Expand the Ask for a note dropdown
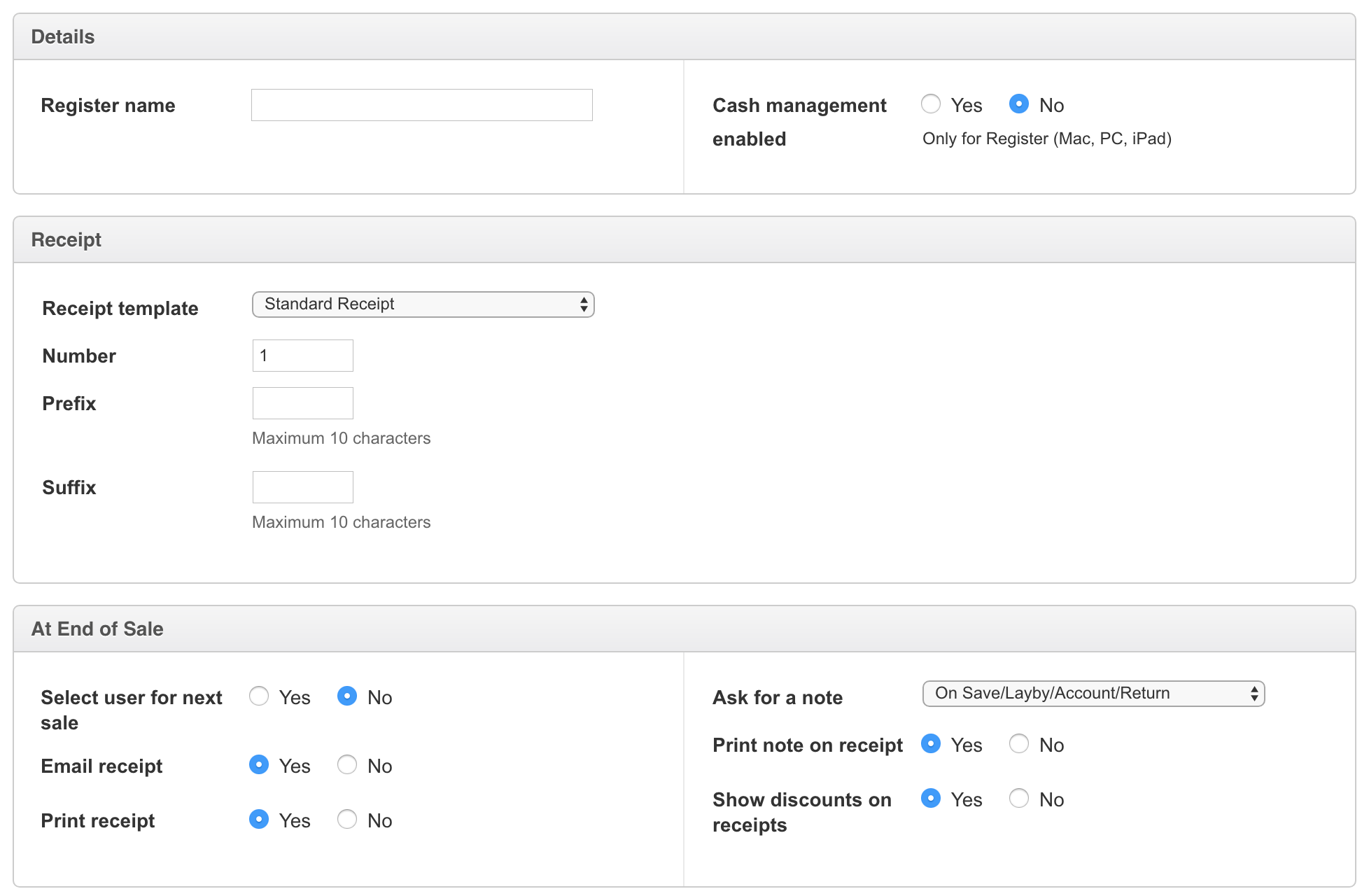 tap(1093, 694)
